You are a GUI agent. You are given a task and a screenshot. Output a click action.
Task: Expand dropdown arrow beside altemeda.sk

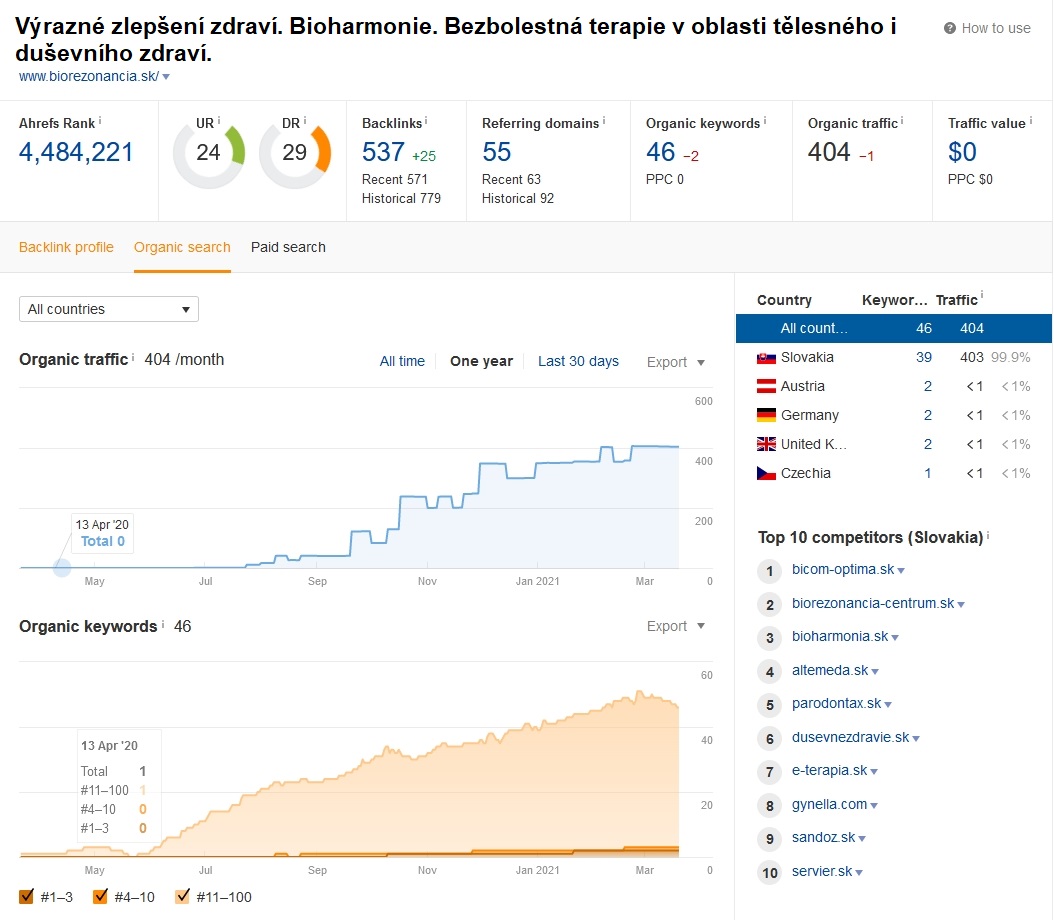coord(875,671)
